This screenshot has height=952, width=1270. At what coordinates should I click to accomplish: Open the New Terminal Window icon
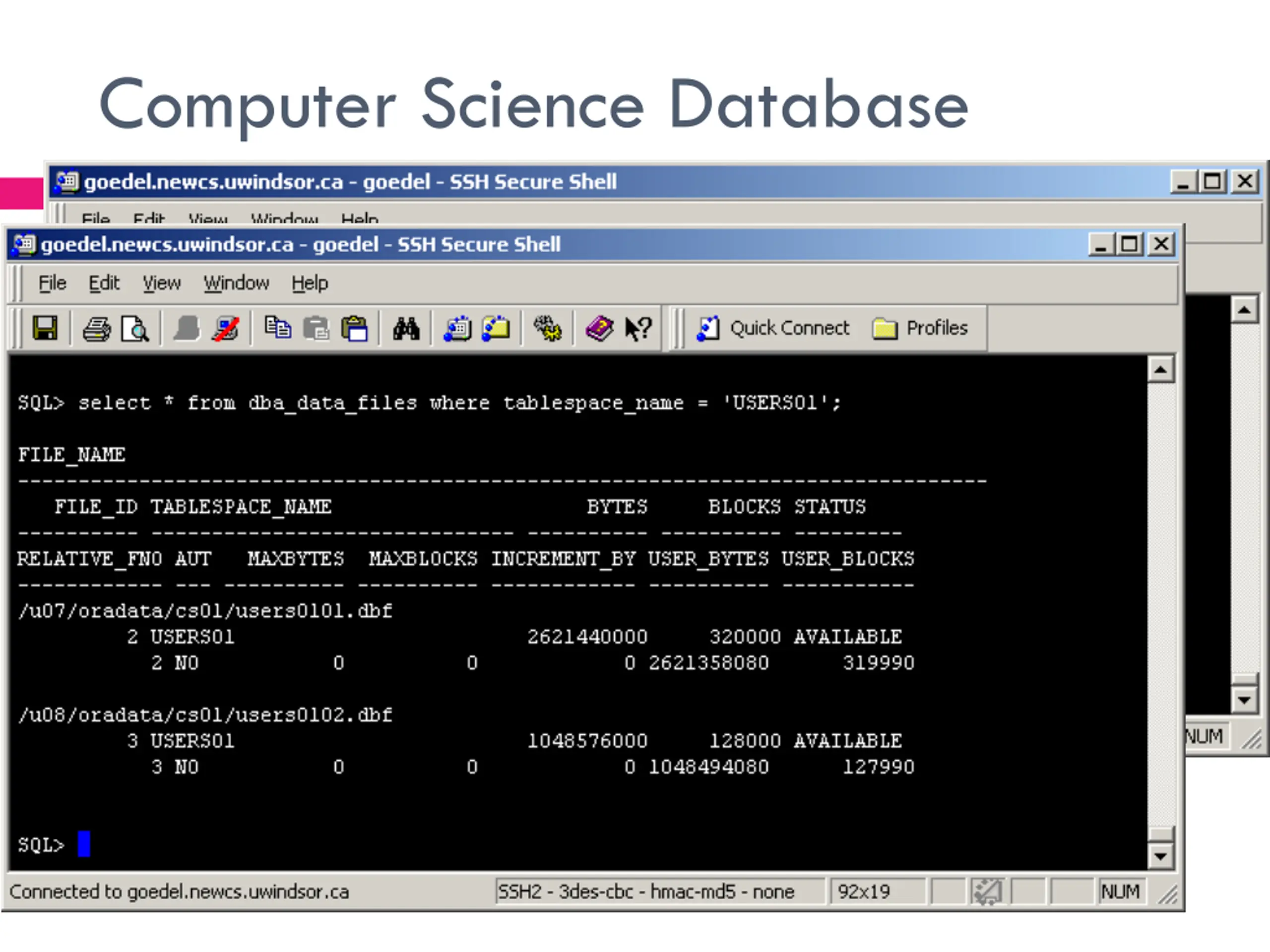point(457,329)
